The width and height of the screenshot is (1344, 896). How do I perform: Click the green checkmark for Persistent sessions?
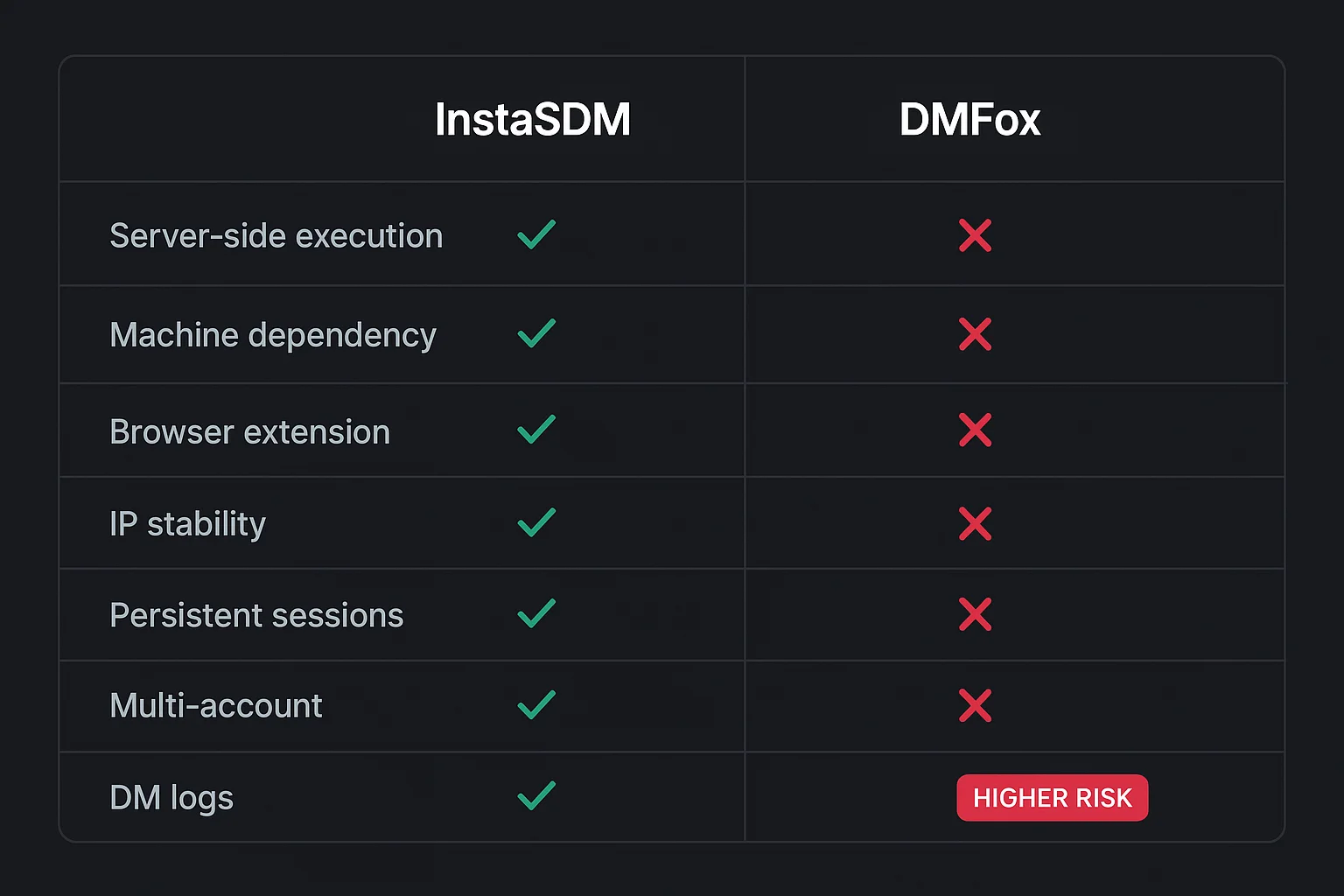[536, 613]
